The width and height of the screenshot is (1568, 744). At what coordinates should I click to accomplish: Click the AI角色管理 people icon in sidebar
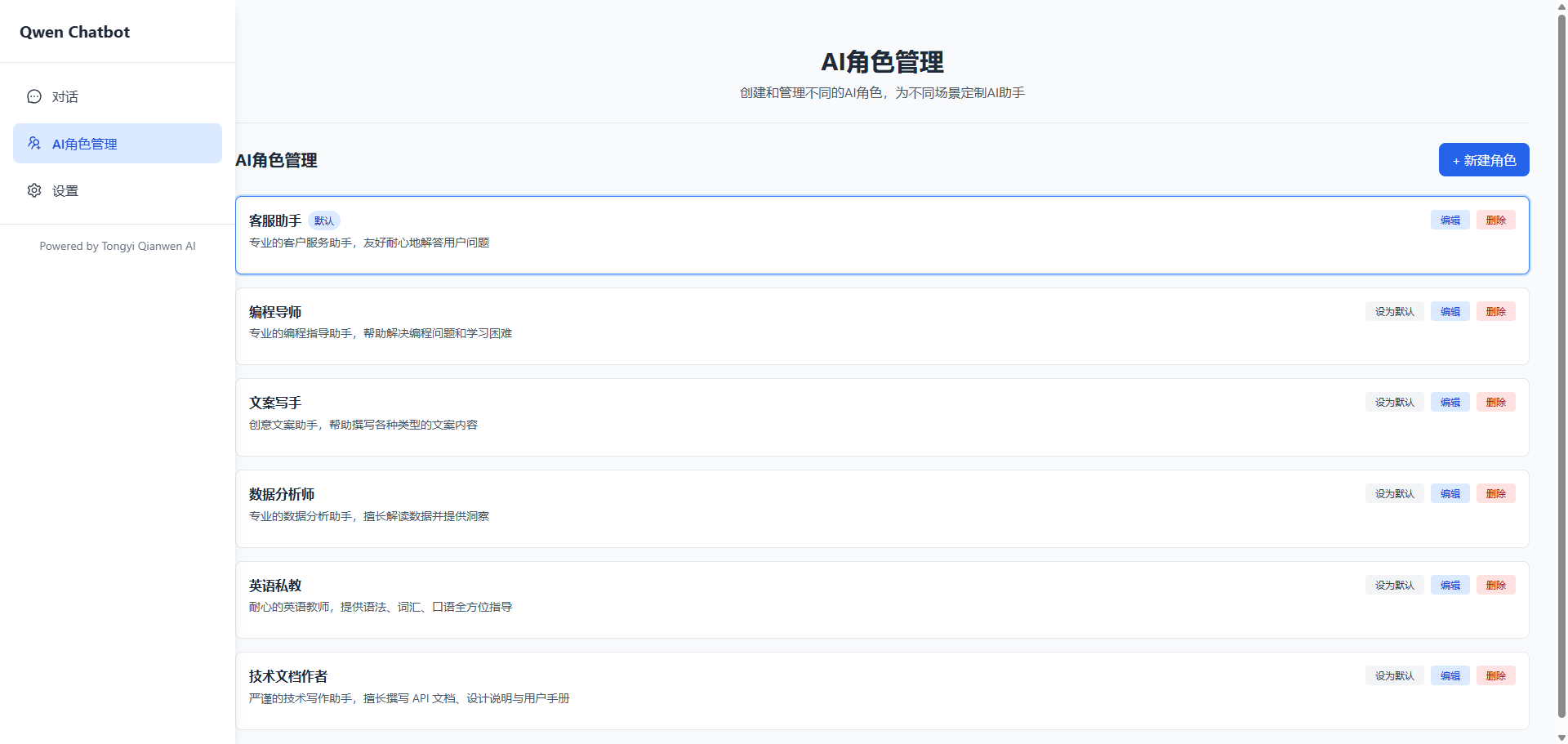pyautogui.click(x=34, y=143)
